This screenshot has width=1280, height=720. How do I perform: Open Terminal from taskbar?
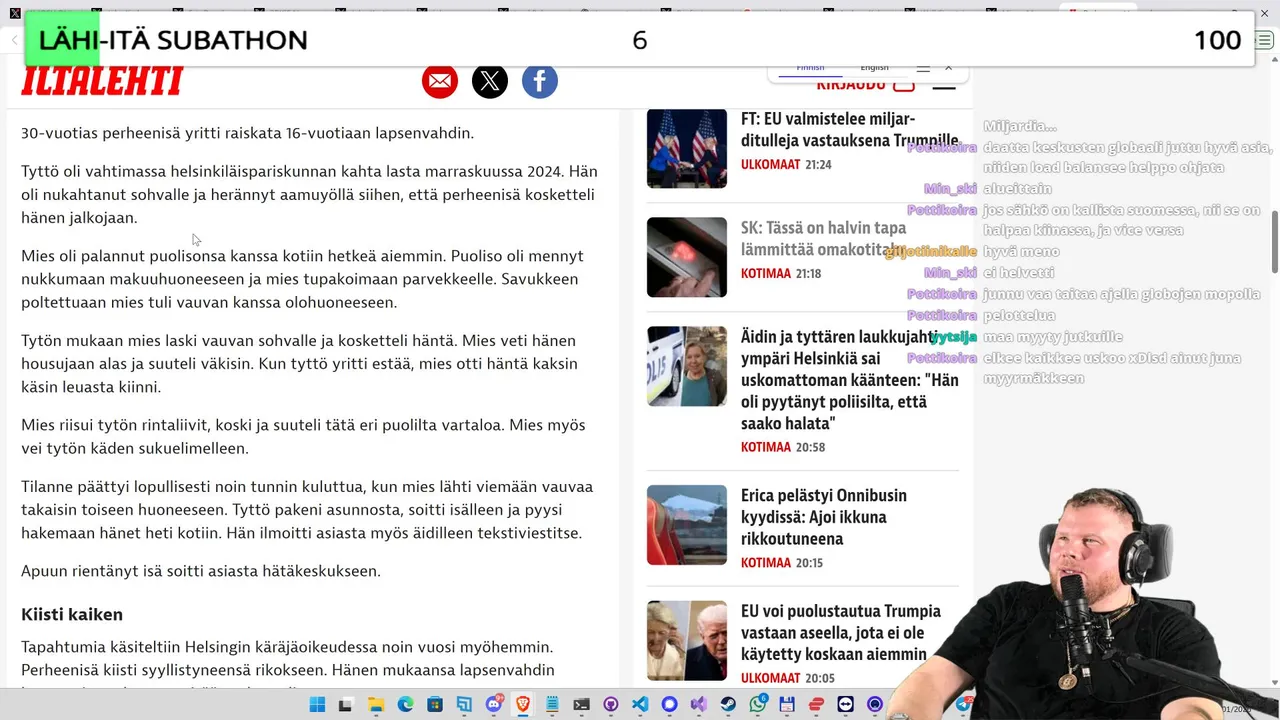pos(582,705)
